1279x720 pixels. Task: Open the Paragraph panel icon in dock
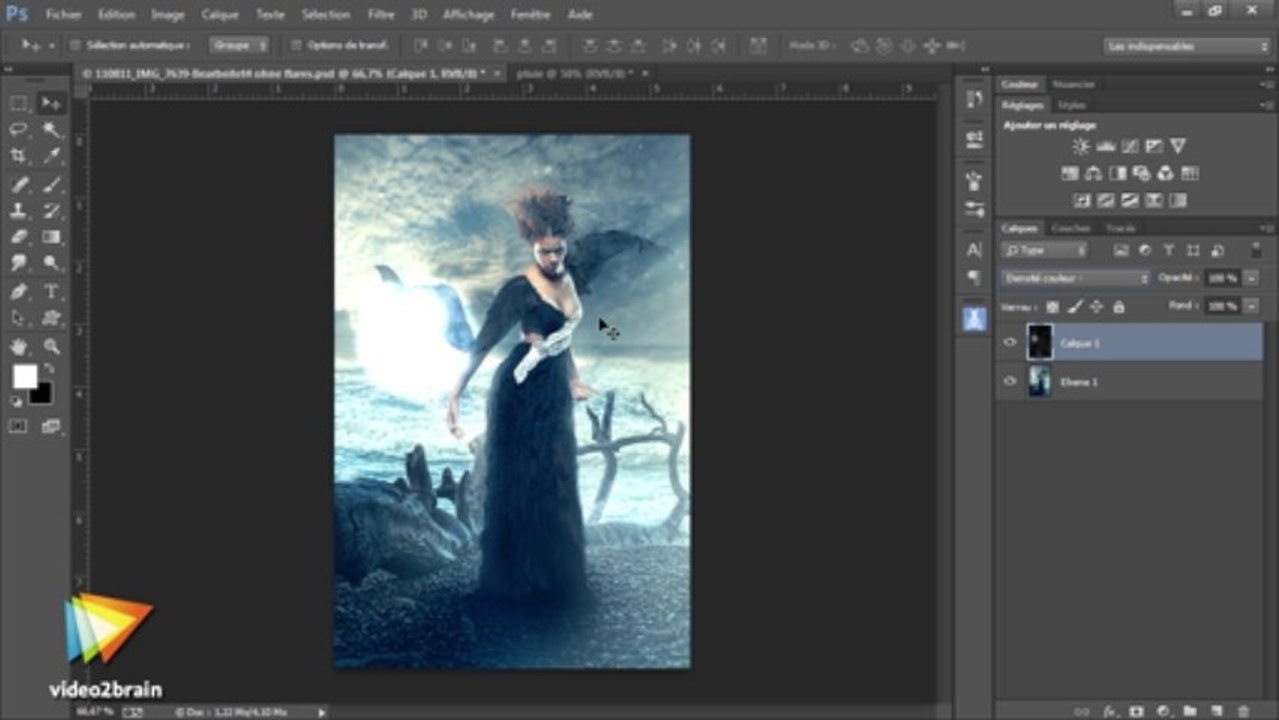(975, 277)
